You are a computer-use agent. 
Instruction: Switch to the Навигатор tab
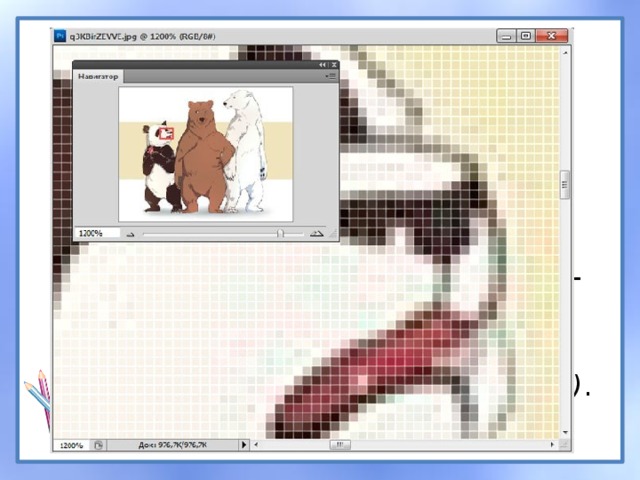99,76
